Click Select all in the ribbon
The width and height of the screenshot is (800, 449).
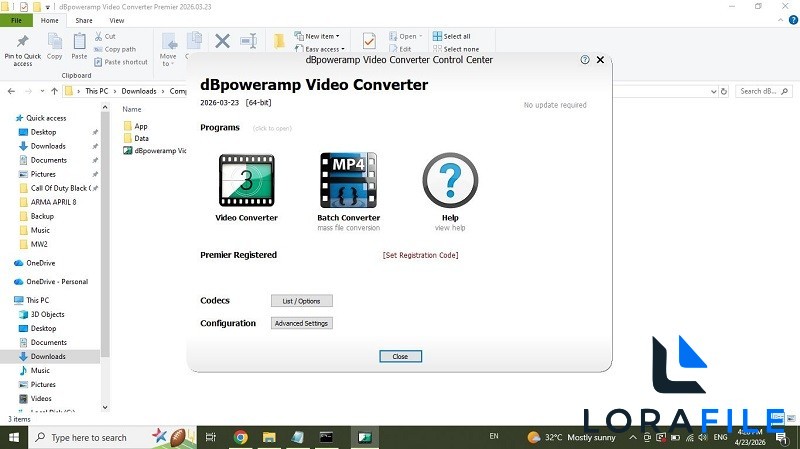(452, 36)
